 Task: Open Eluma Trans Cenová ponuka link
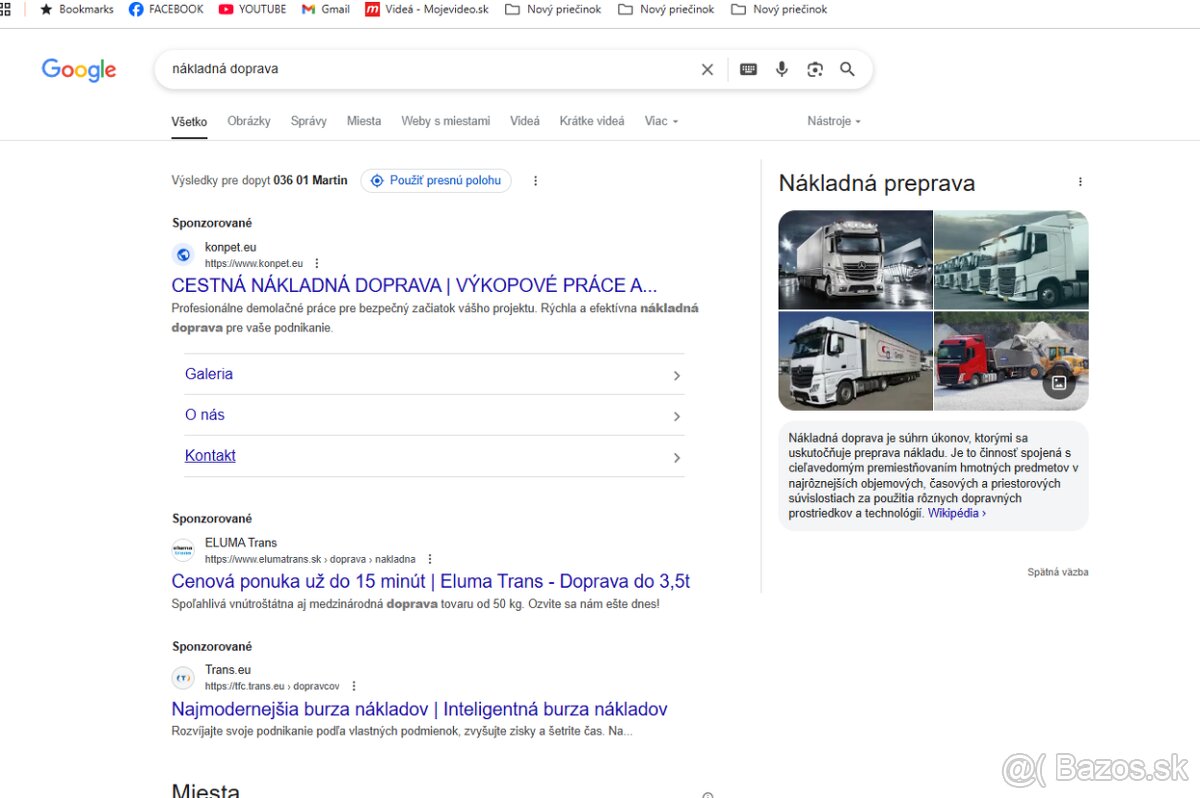(431, 582)
